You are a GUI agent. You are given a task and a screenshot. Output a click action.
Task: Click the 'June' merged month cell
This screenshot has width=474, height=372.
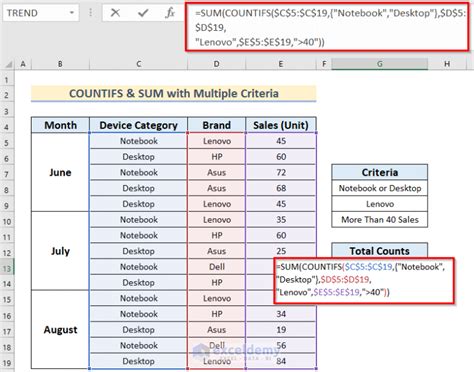(x=60, y=172)
